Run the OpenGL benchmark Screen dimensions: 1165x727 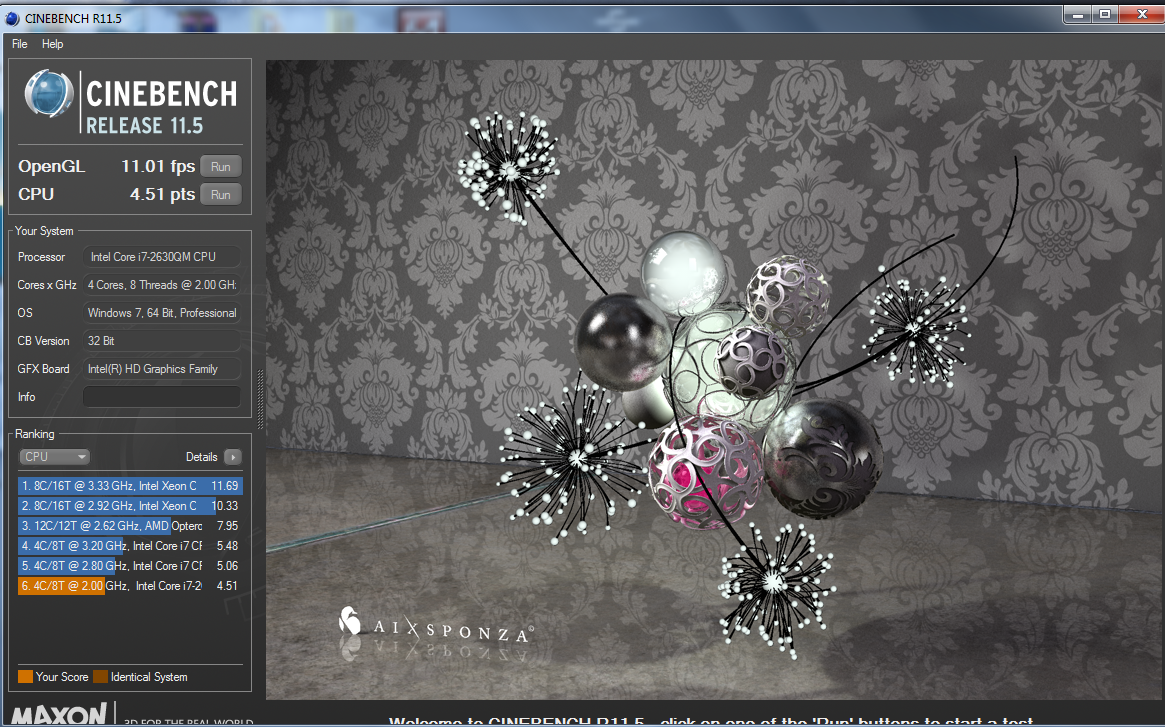[221, 167]
